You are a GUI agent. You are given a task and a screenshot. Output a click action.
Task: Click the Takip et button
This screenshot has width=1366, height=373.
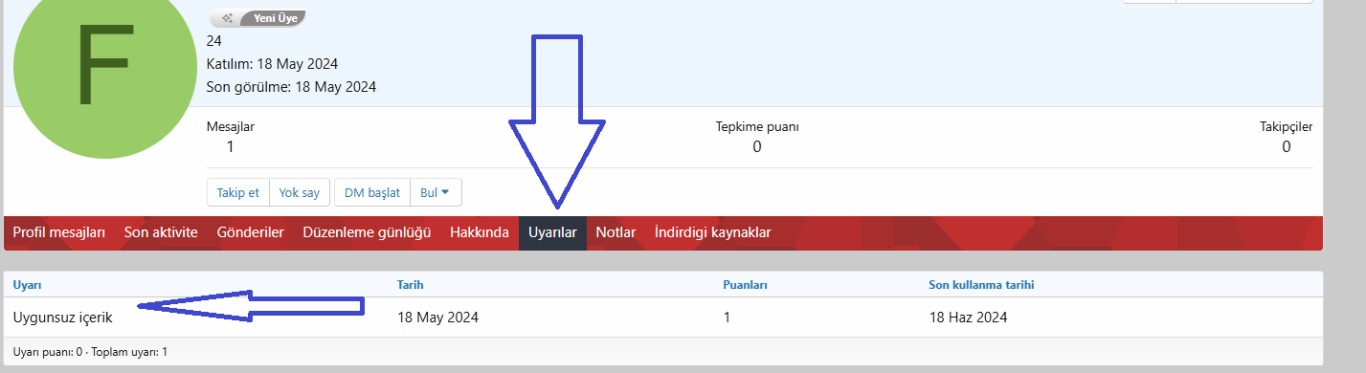[238, 193]
